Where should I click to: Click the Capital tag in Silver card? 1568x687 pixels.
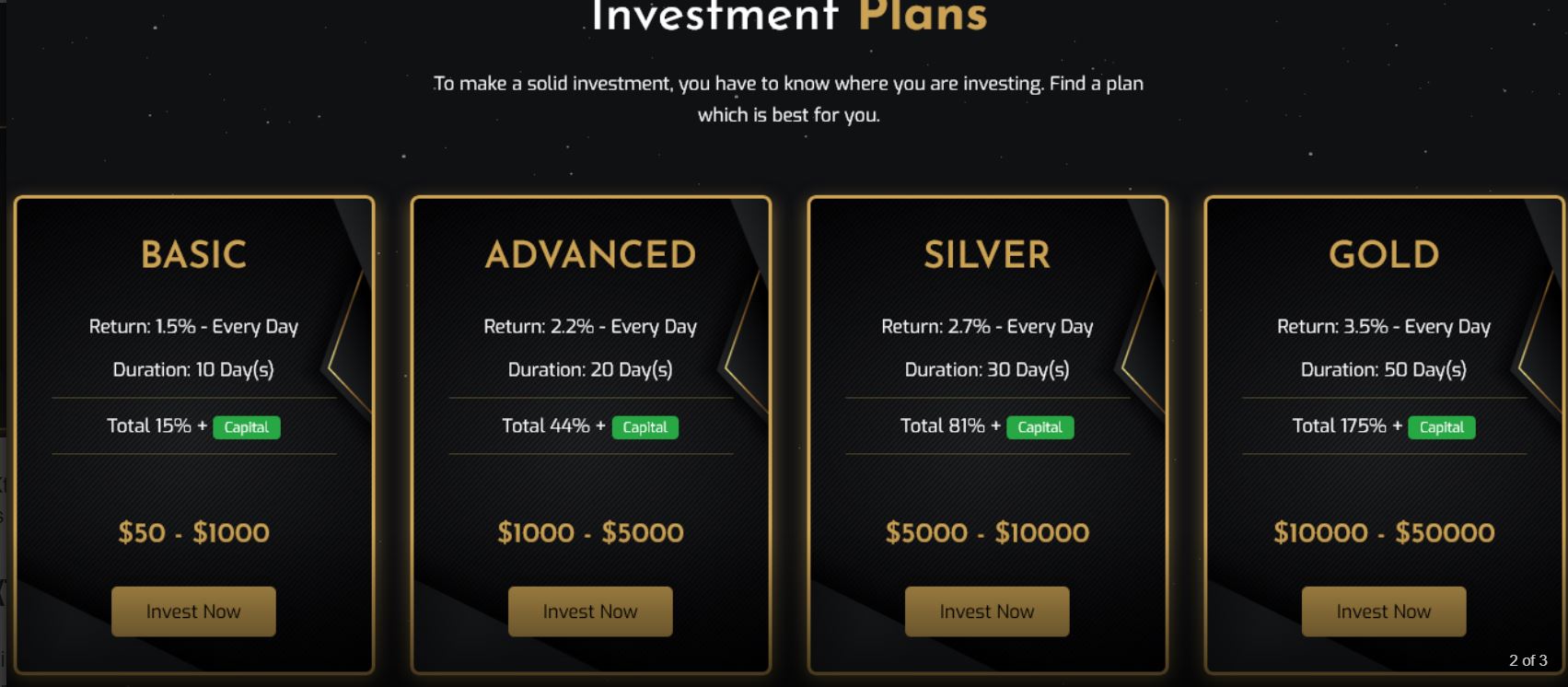[1040, 427]
